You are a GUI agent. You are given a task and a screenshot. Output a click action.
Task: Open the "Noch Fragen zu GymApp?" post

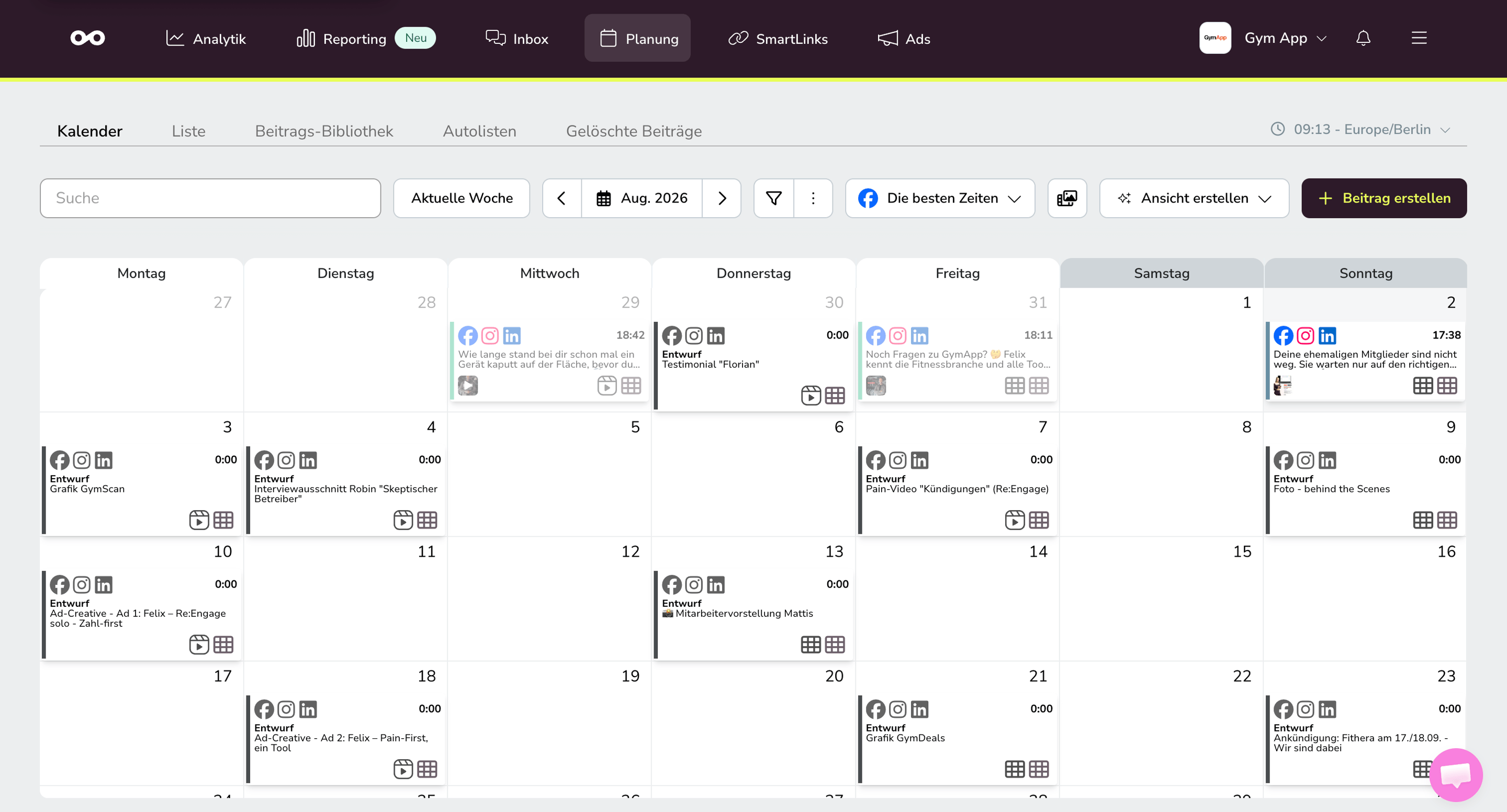tap(957, 361)
